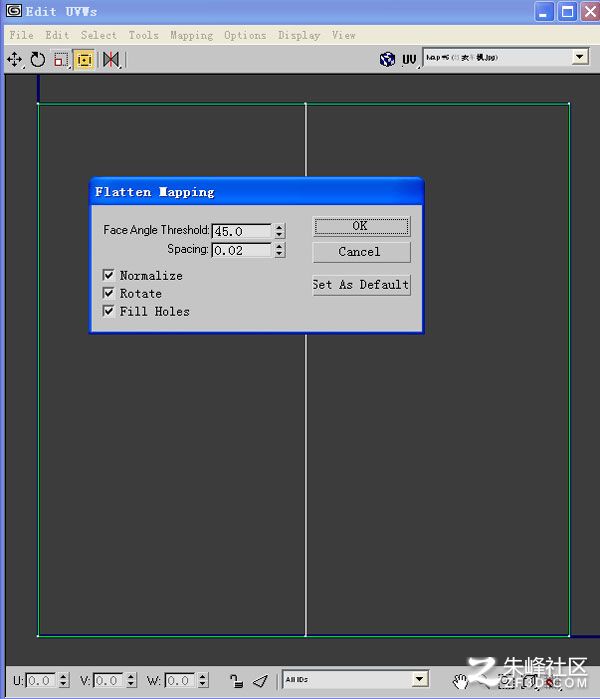
Task: Select the Move UVW tool
Action: coord(14,59)
